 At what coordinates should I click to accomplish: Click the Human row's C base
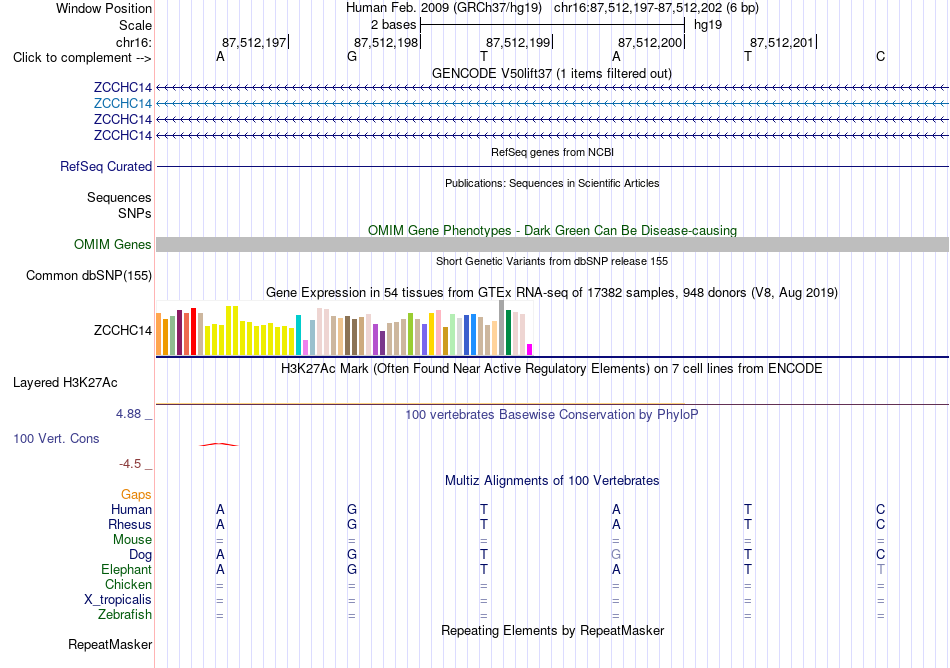[x=880, y=509]
